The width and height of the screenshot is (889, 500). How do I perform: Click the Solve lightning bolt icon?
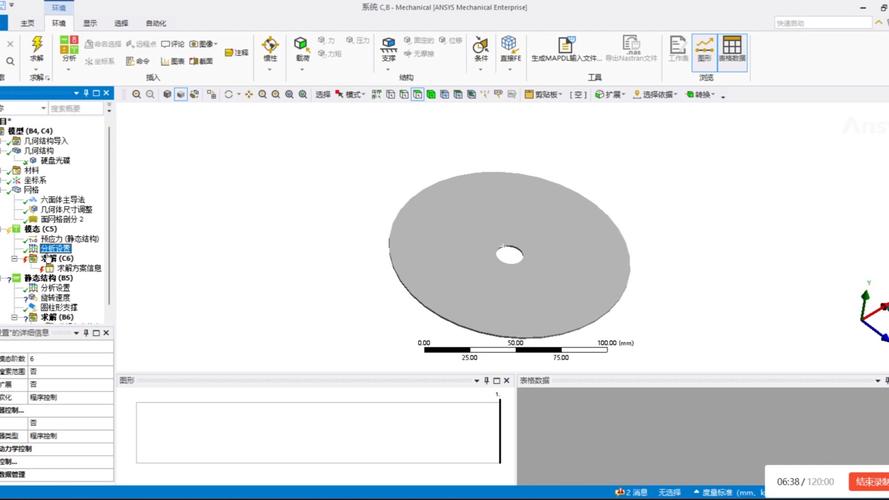[37, 47]
